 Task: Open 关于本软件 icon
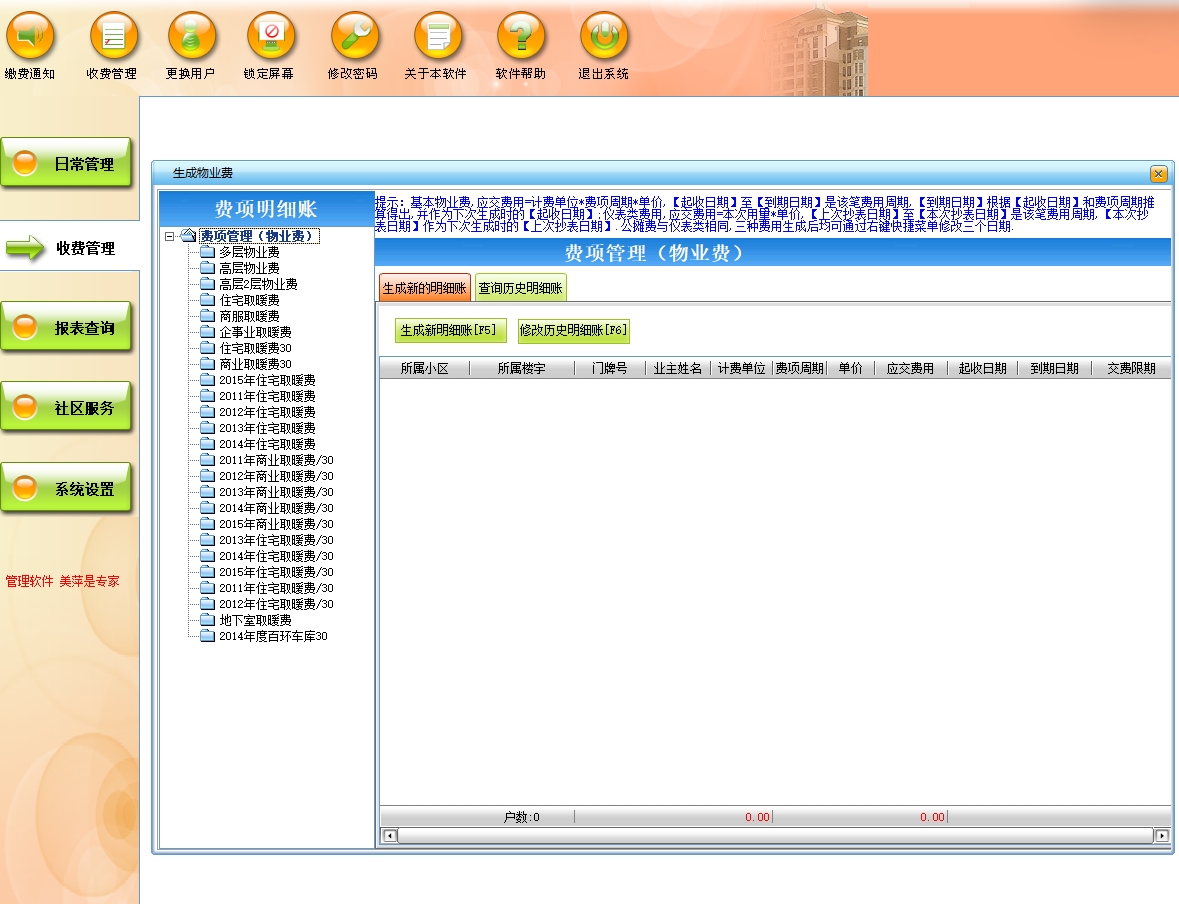pos(437,38)
